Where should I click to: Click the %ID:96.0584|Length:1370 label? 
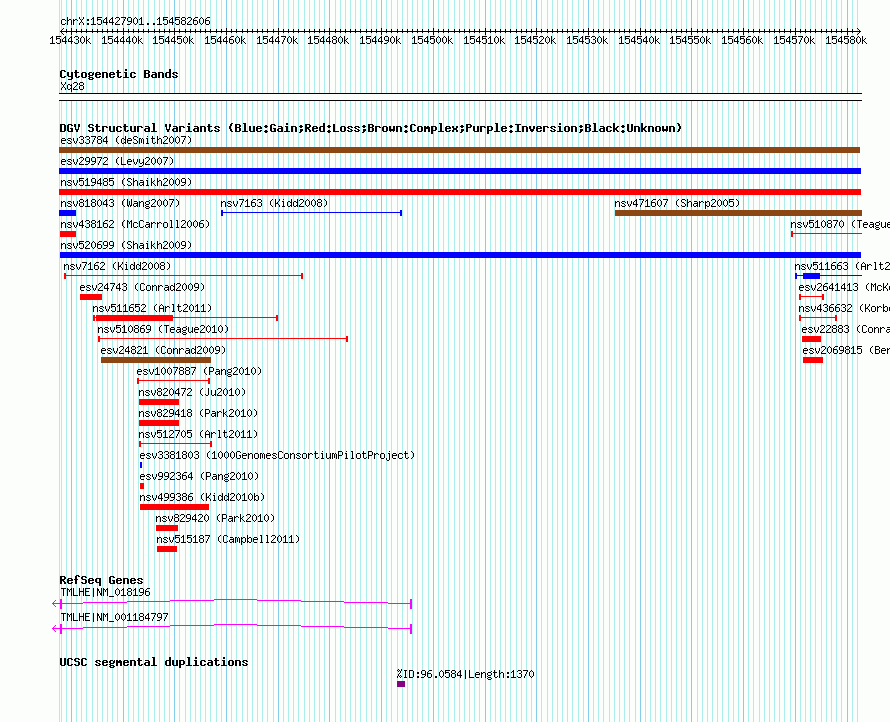pos(465,674)
